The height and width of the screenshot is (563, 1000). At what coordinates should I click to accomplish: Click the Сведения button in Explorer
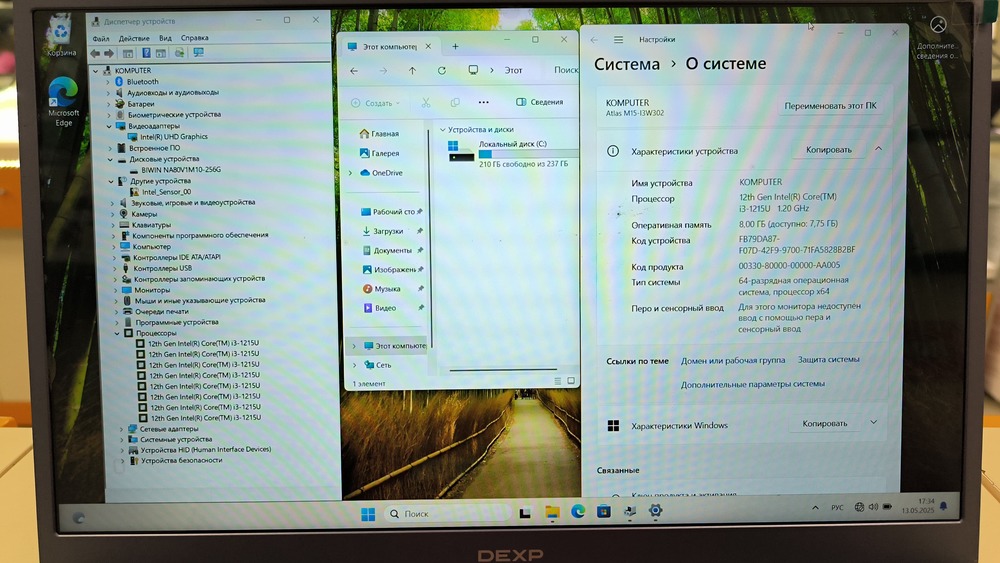coord(540,102)
